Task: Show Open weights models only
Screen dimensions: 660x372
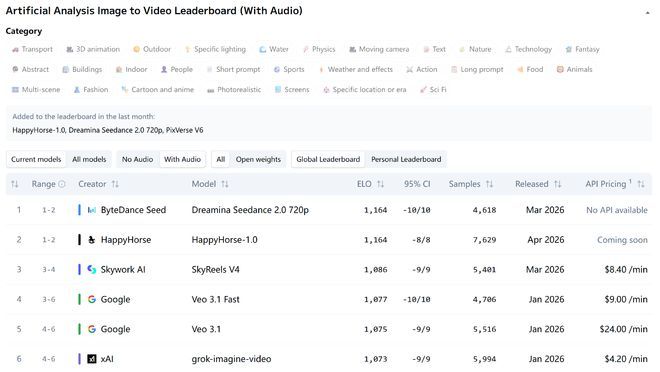Action: tap(258, 159)
